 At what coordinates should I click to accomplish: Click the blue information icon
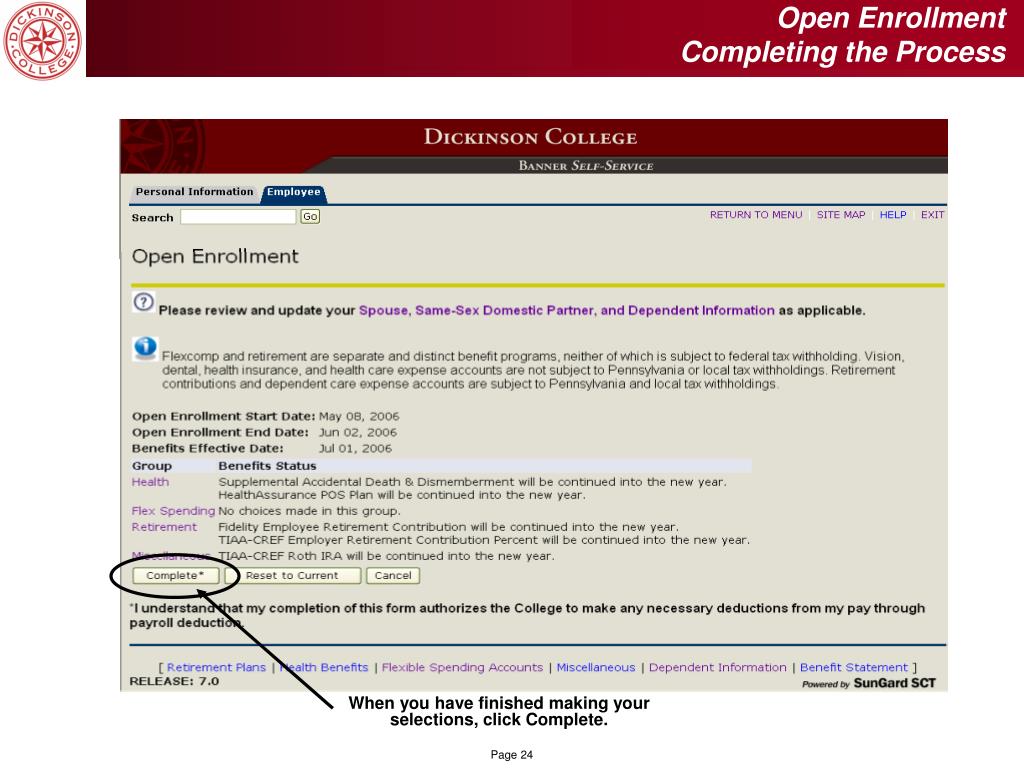pos(145,348)
